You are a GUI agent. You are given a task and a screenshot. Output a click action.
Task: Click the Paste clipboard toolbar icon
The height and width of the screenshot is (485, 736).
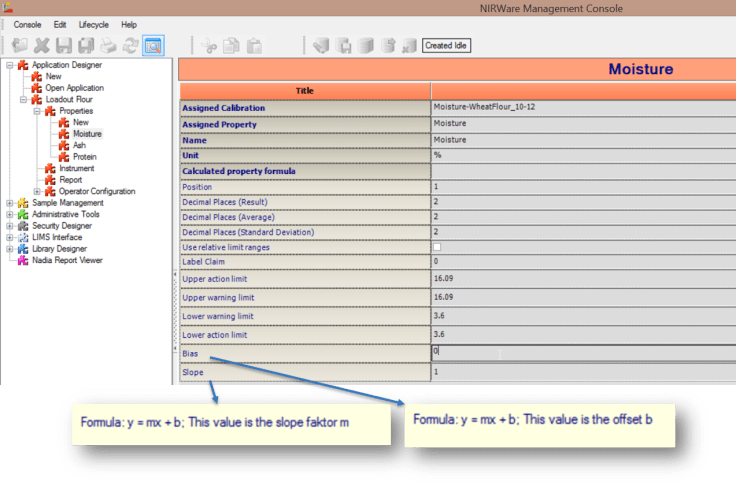(x=254, y=45)
